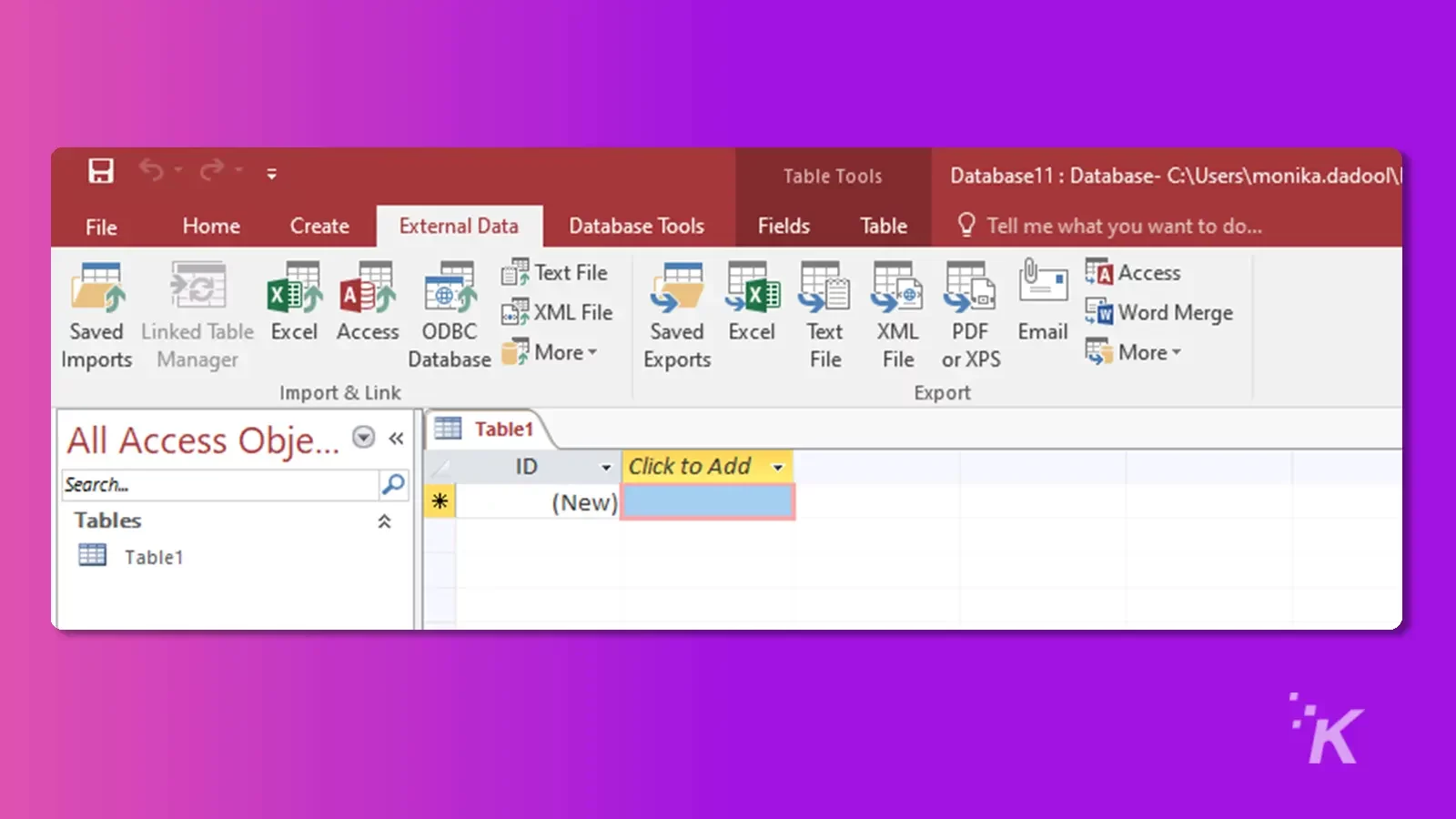Click the highlighted empty cell under Click to Add

pyautogui.click(x=708, y=502)
